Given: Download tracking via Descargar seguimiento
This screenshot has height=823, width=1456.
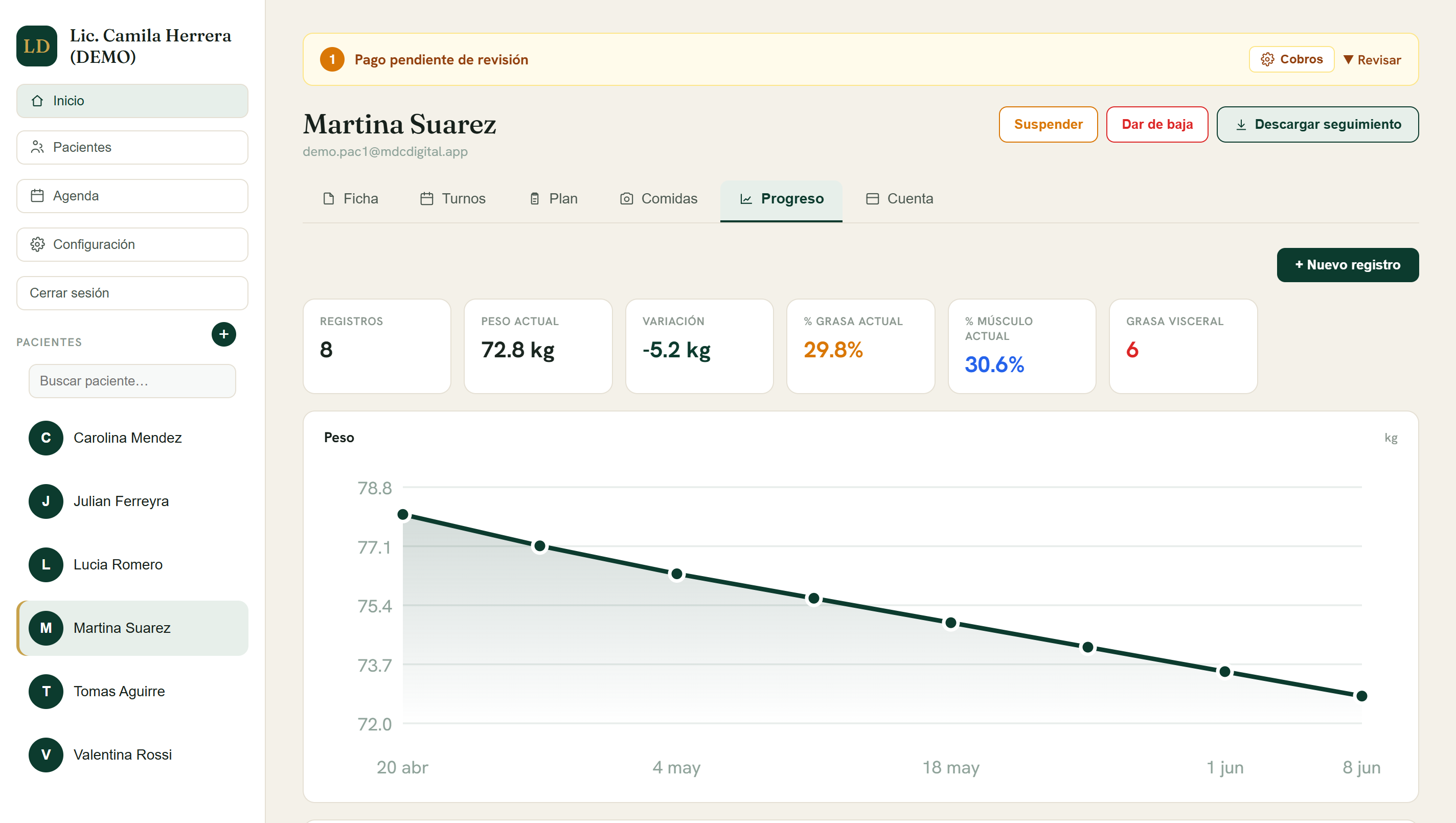Looking at the screenshot, I should (1317, 124).
